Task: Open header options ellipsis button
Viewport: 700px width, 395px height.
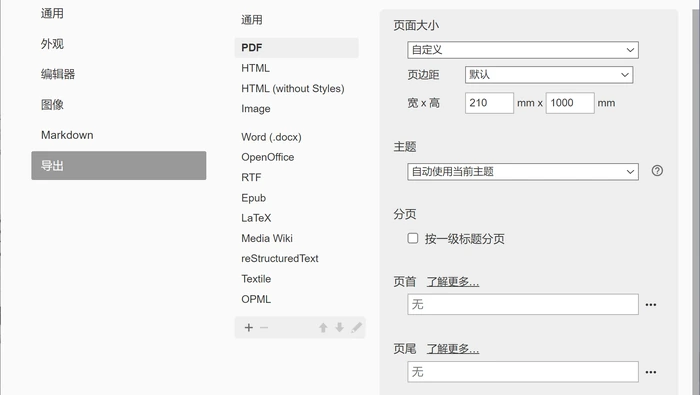Action: click(651, 305)
